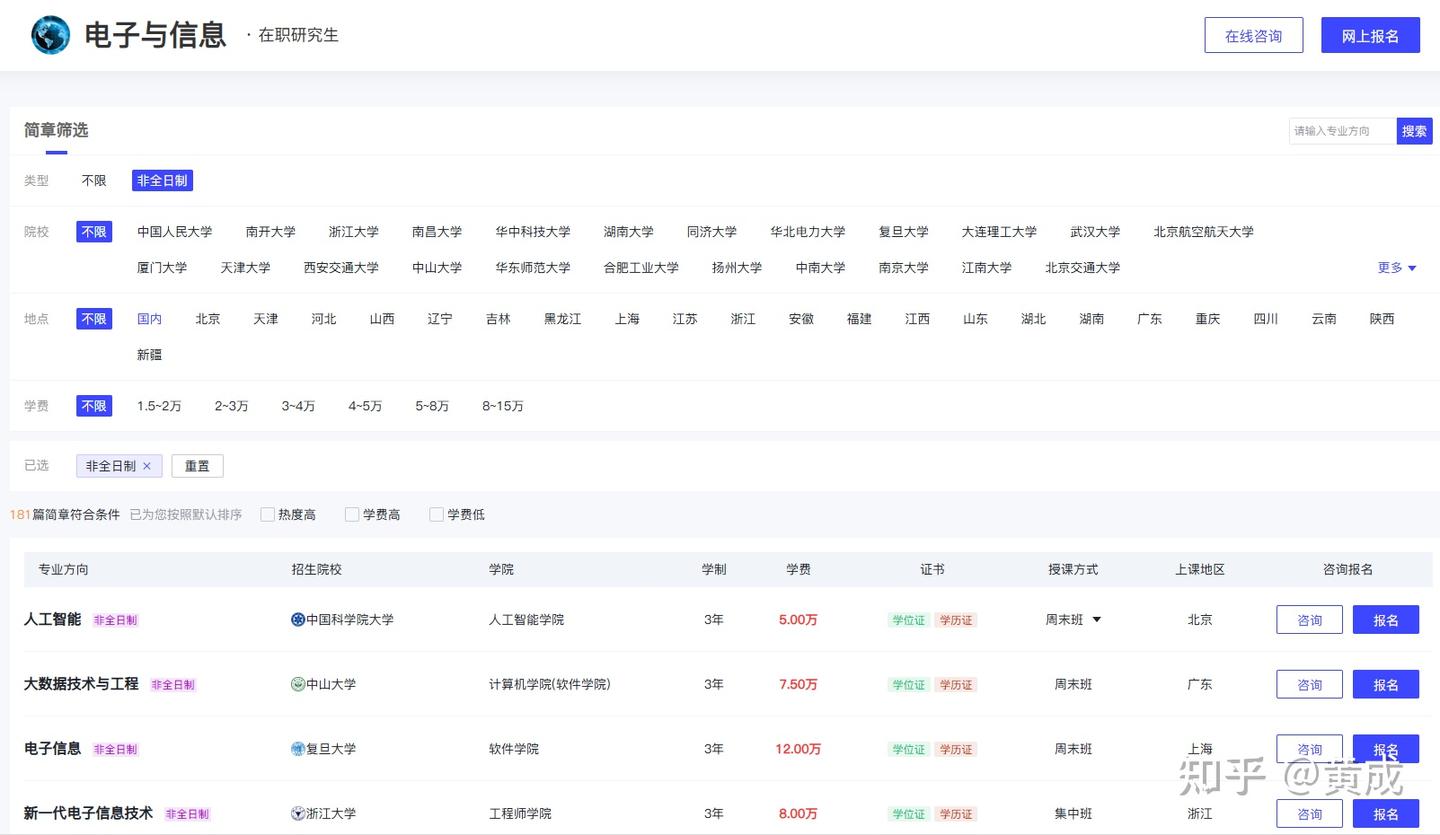Click 中国科学院大学 school name
The height and width of the screenshot is (835, 1440).
click(350, 620)
